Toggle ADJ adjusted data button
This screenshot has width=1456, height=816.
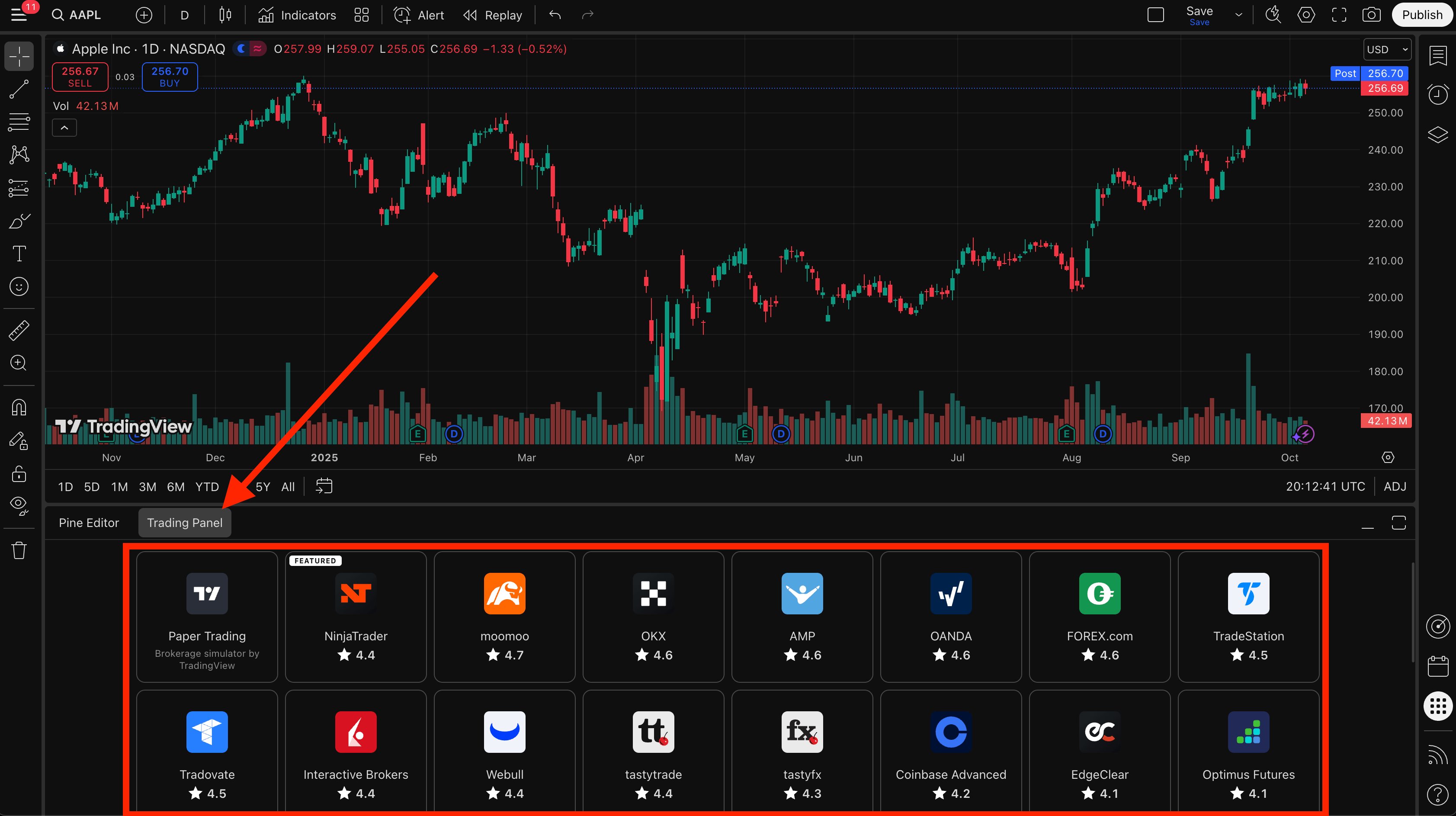point(1395,486)
